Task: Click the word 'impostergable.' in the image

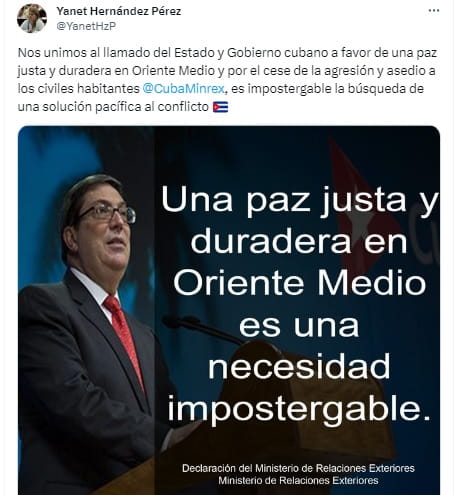Action: (x=299, y=409)
